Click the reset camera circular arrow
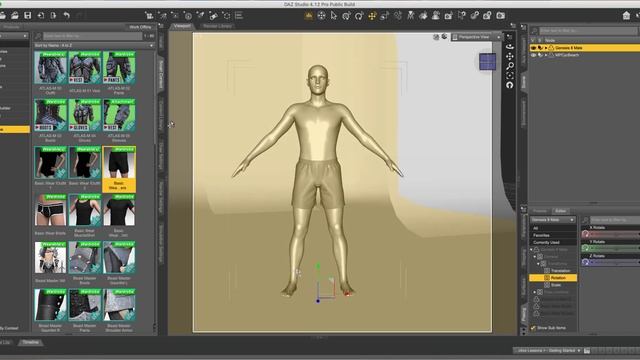 tap(510, 85)
